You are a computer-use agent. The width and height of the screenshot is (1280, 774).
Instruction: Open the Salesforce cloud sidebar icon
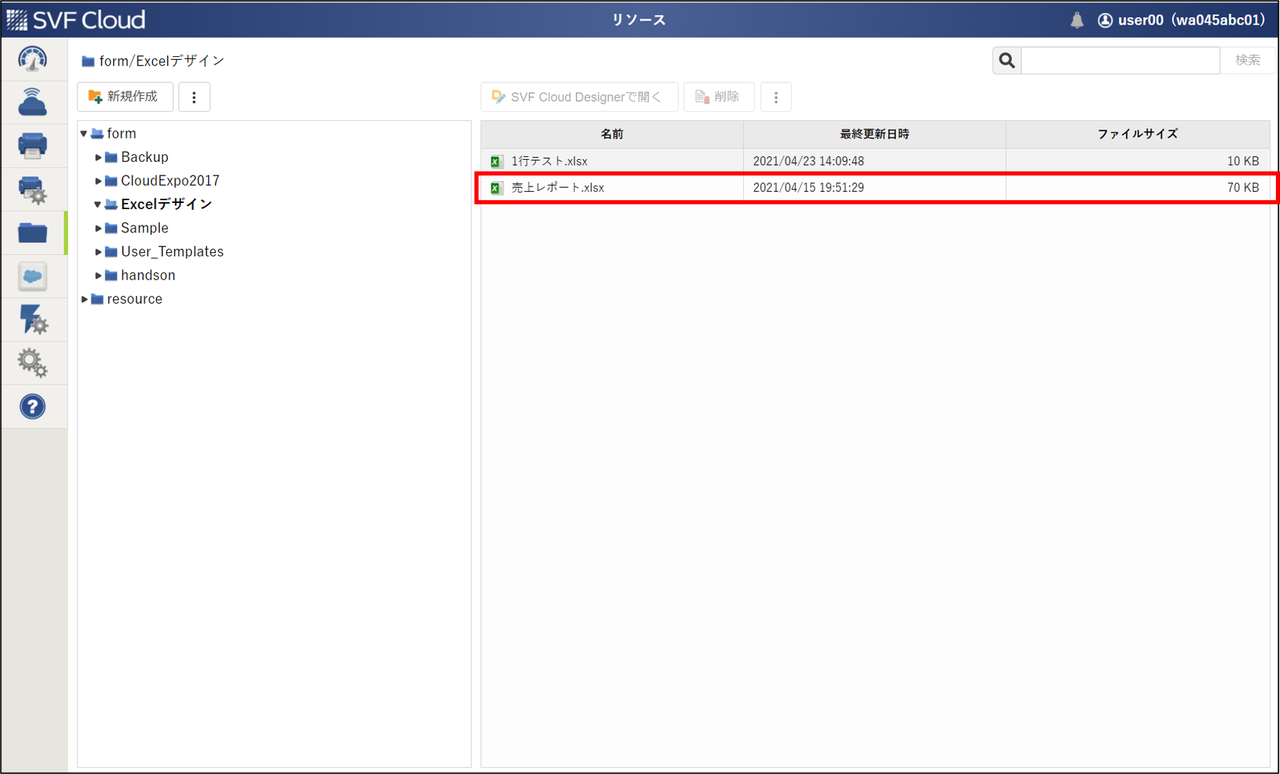point(33,276)
